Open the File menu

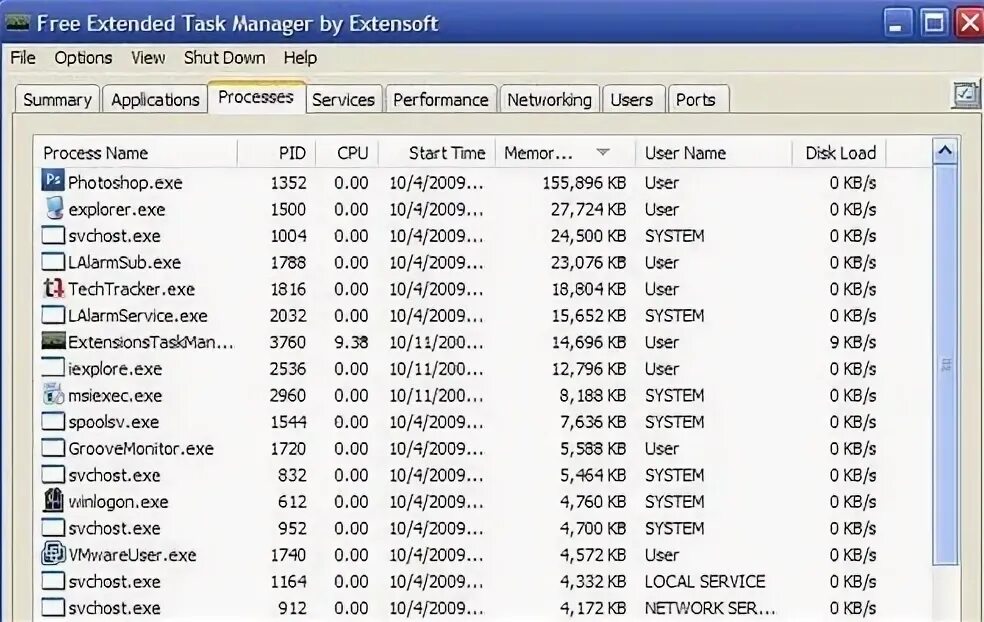[23, 58]
